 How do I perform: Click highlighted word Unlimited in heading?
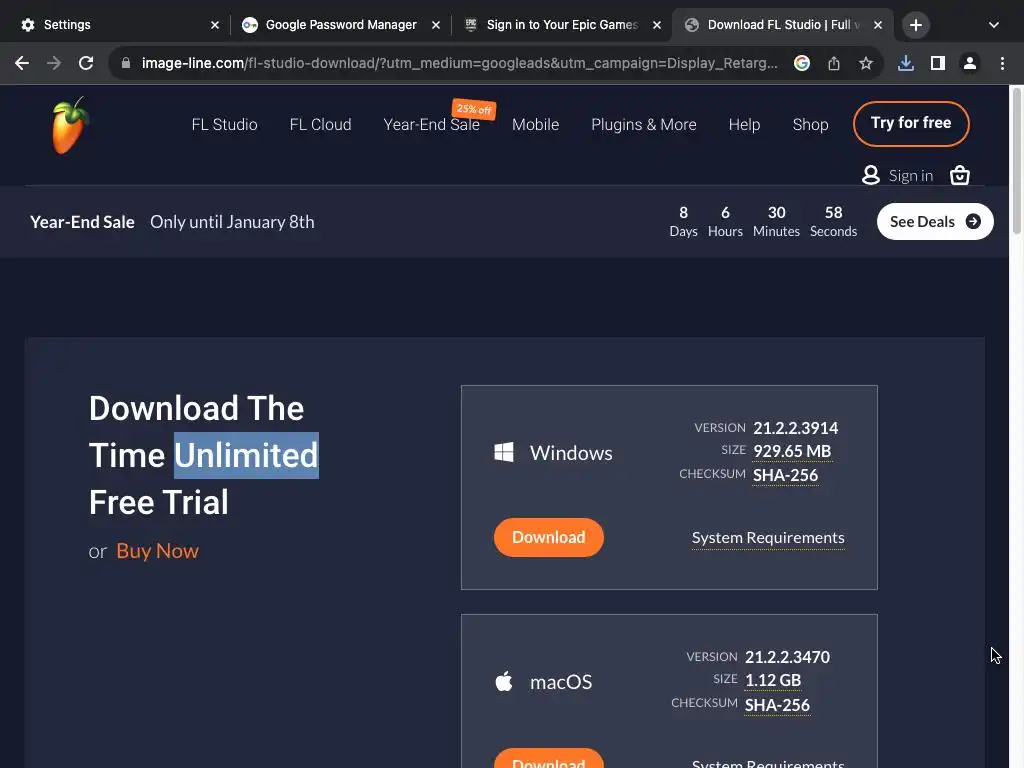pyautogui.click(x=246, y=455)
